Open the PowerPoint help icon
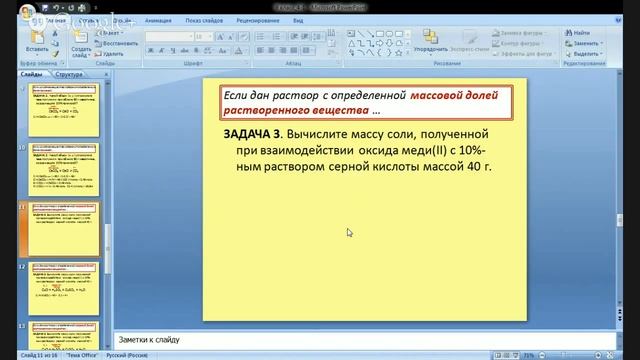This screenshot has height=360, width=640. coord(618,20)
